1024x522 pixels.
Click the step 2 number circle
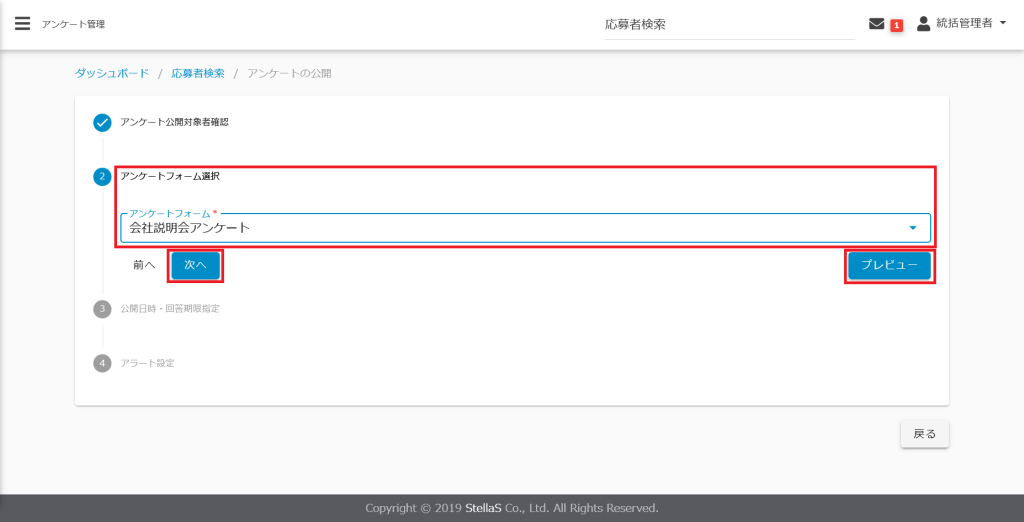[x=102, y=176]
